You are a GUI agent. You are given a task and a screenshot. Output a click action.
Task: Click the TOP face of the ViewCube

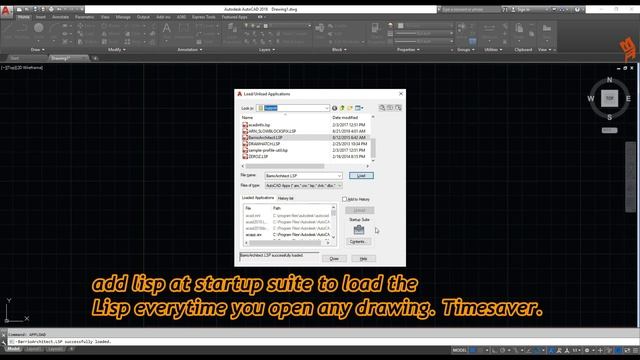point(609,98)
